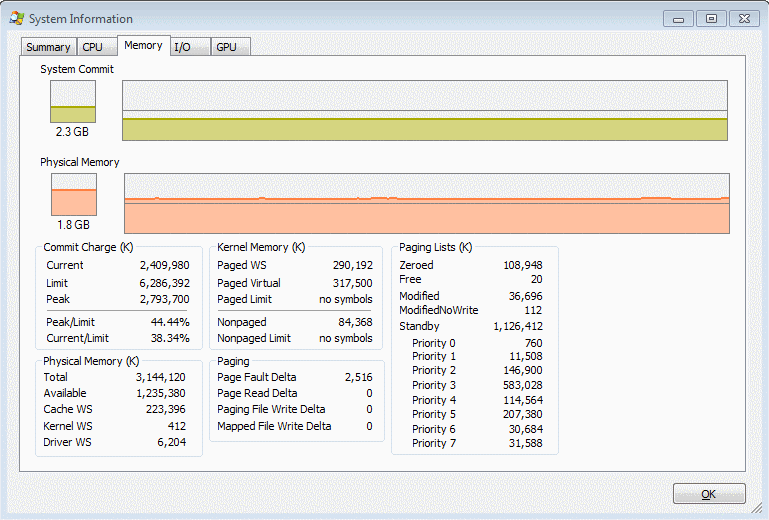
Task: Close the System Information window
Action: 744,19
